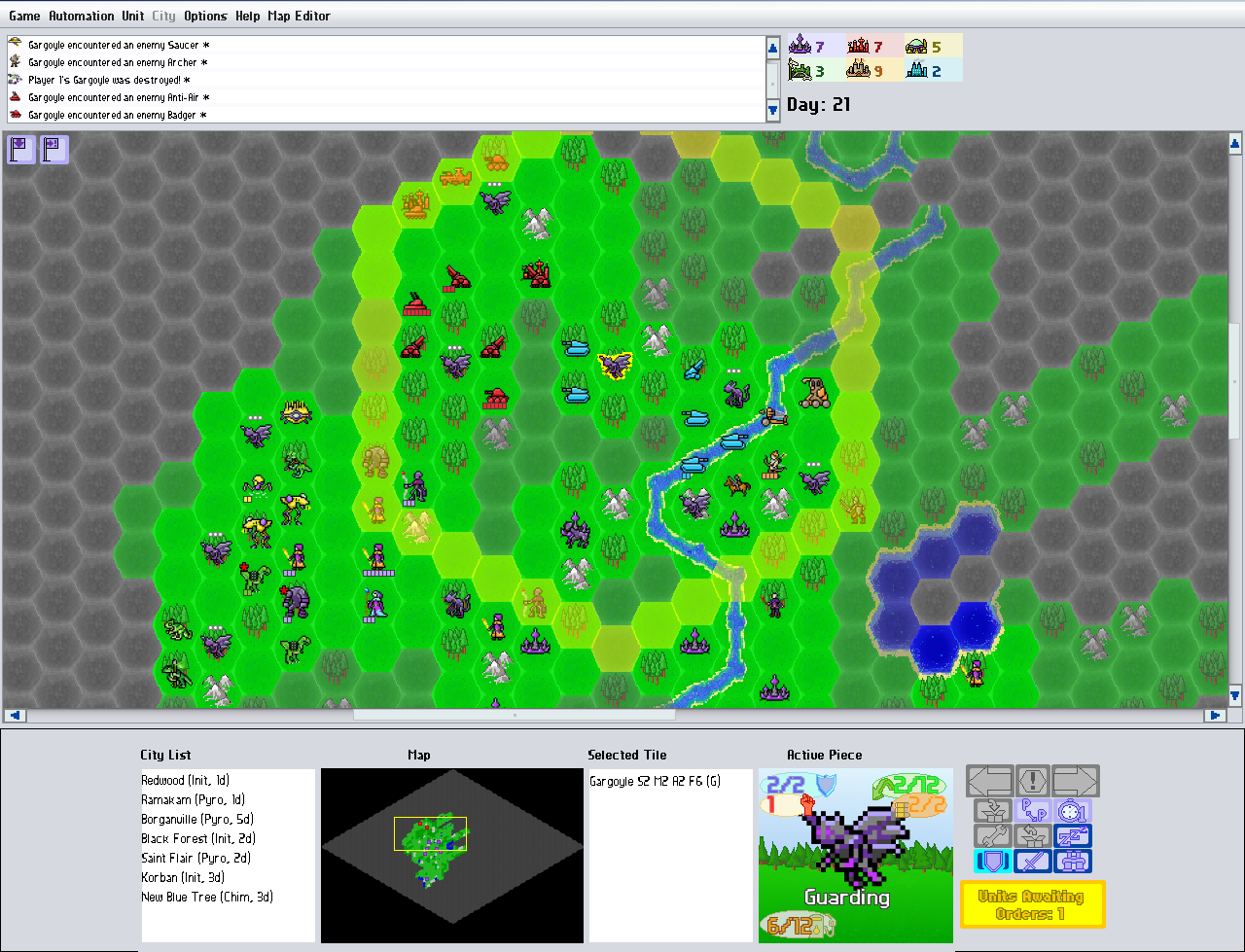
Task: Open the Help menu
Action: click(247, 16)
